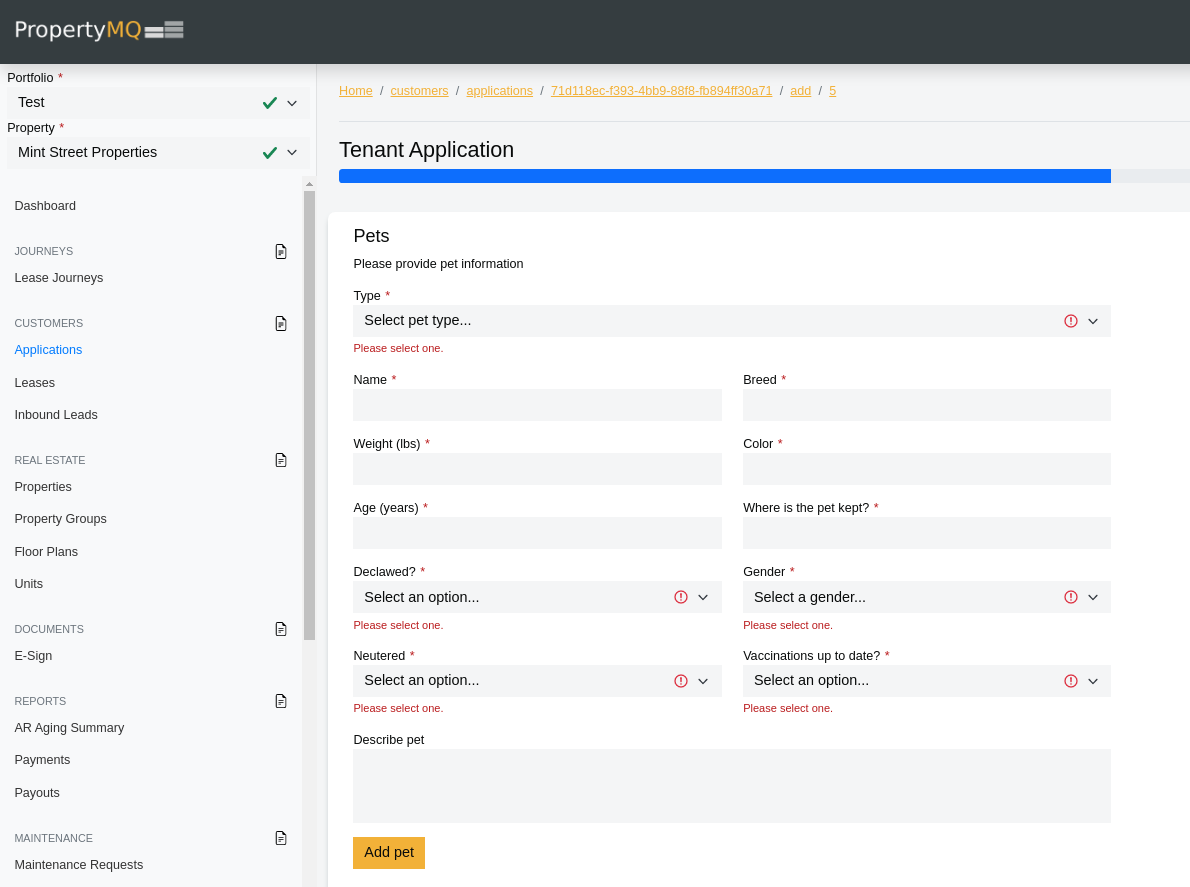
Task: Click the Real Estate section document icon
Action: [281, 460]
